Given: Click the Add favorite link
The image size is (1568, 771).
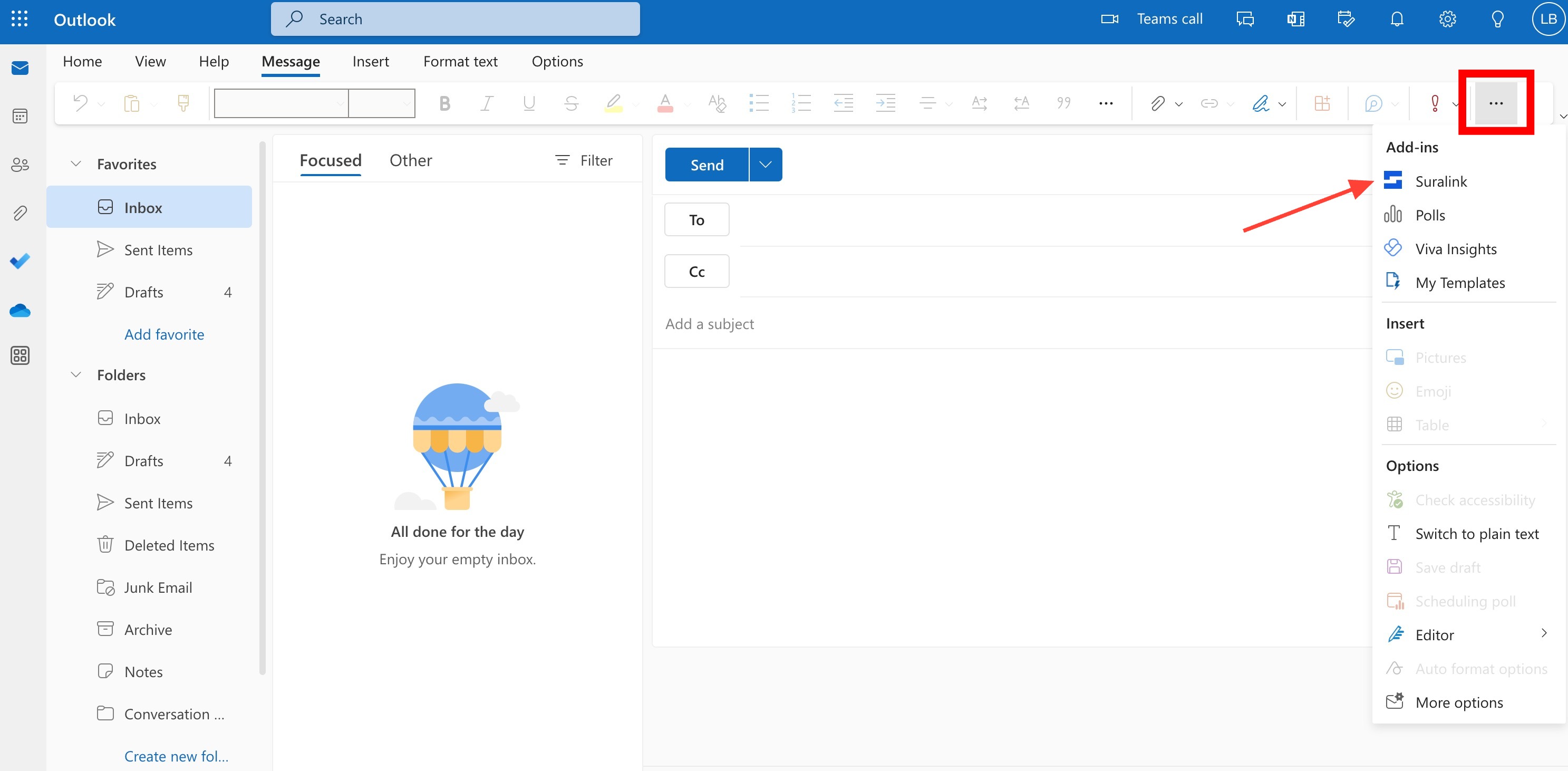Looking at the screenshot, I should pyautogui.click(x=164, y=334).
